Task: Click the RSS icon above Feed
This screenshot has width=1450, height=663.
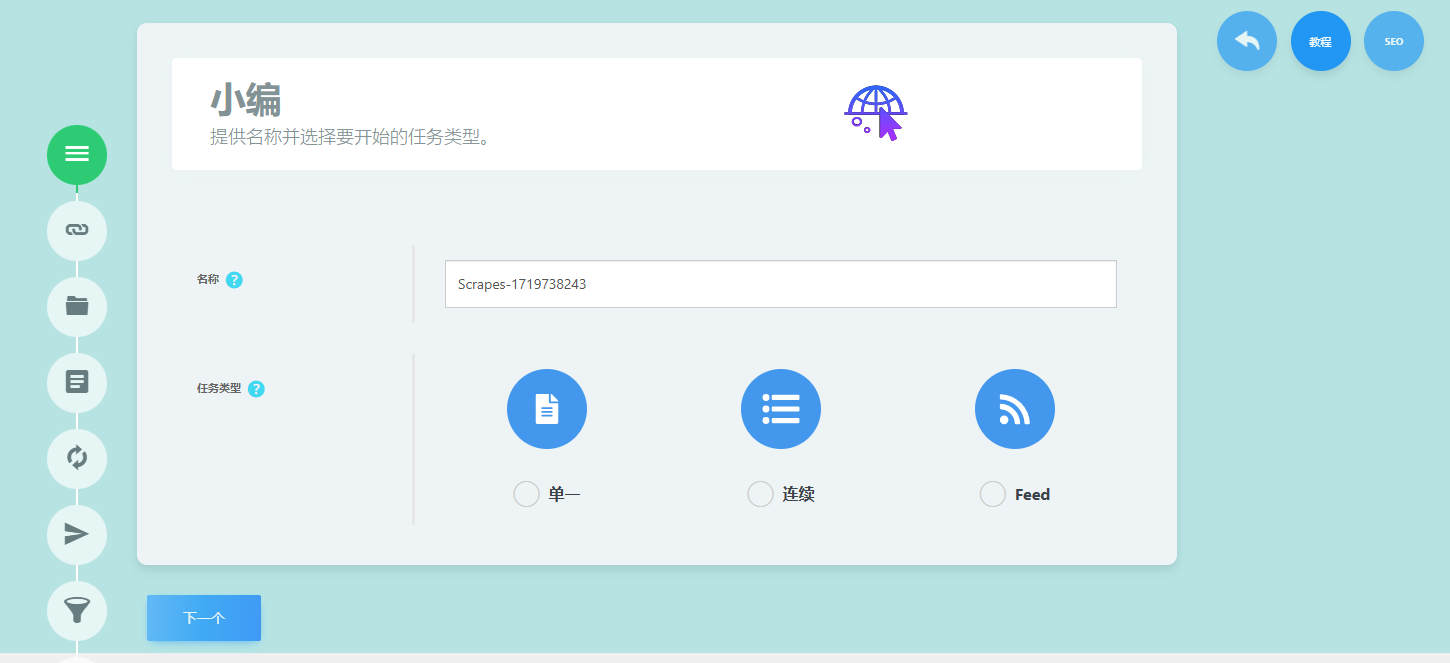Action: coord(1015,409)
